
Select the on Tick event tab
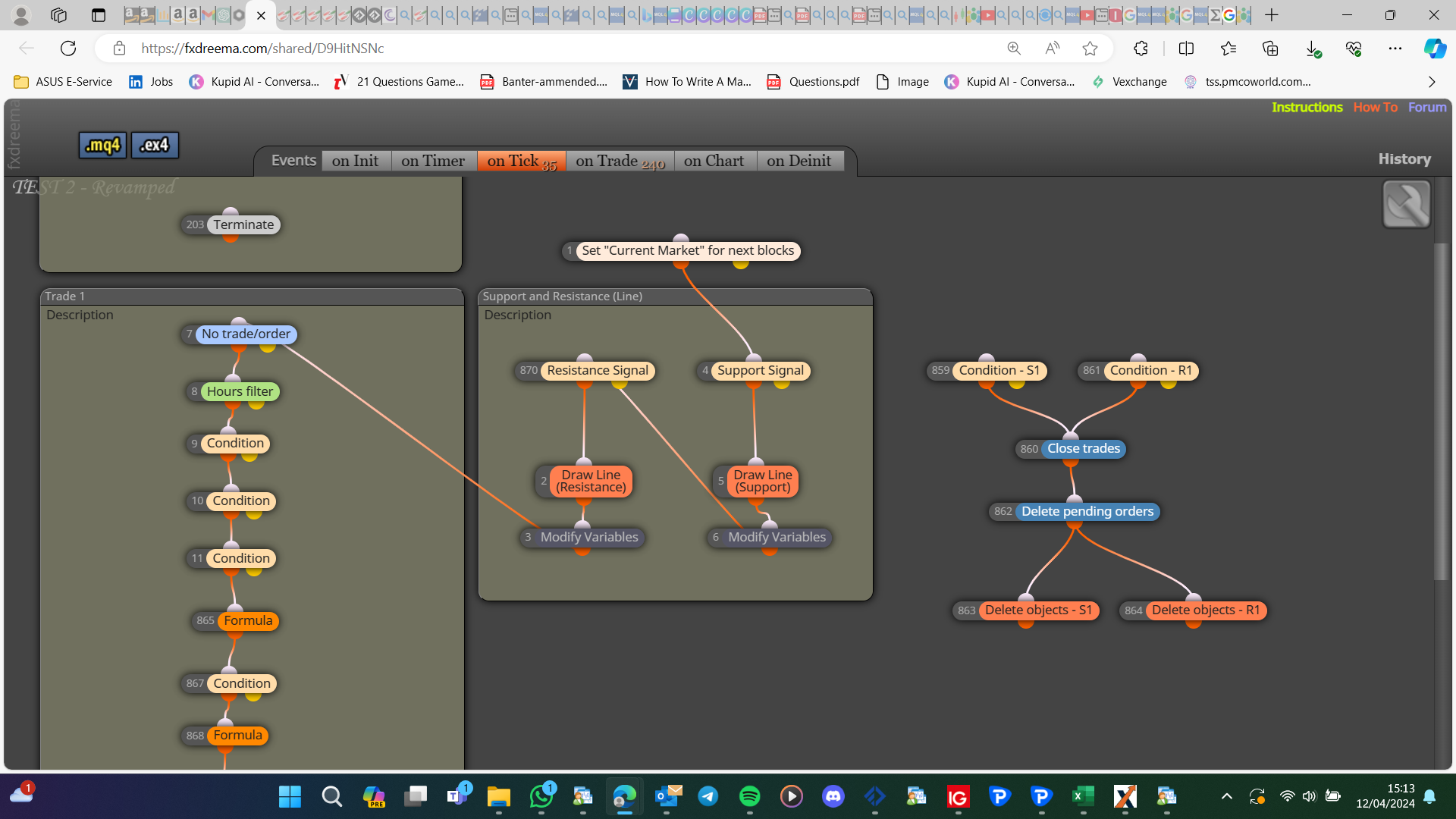point(522,161)
